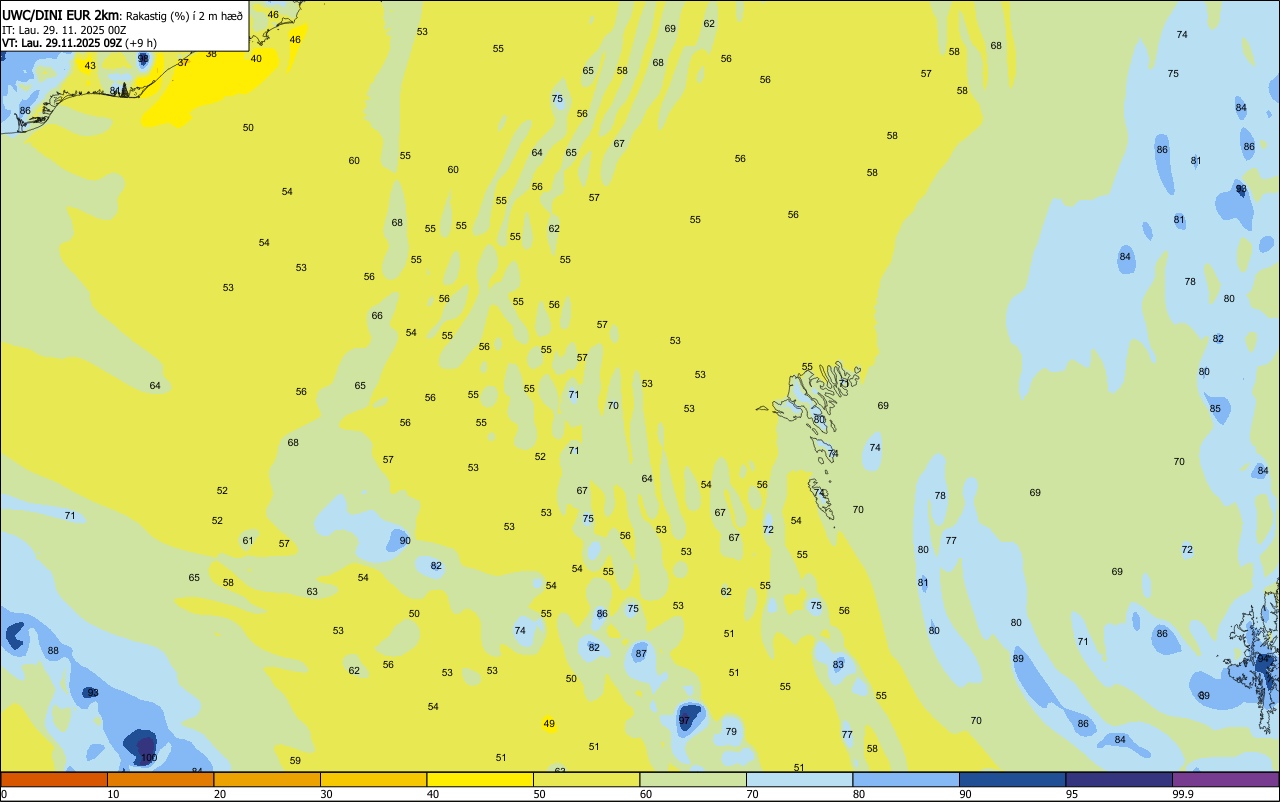Click the legend tick label '20'

point(220,794)
